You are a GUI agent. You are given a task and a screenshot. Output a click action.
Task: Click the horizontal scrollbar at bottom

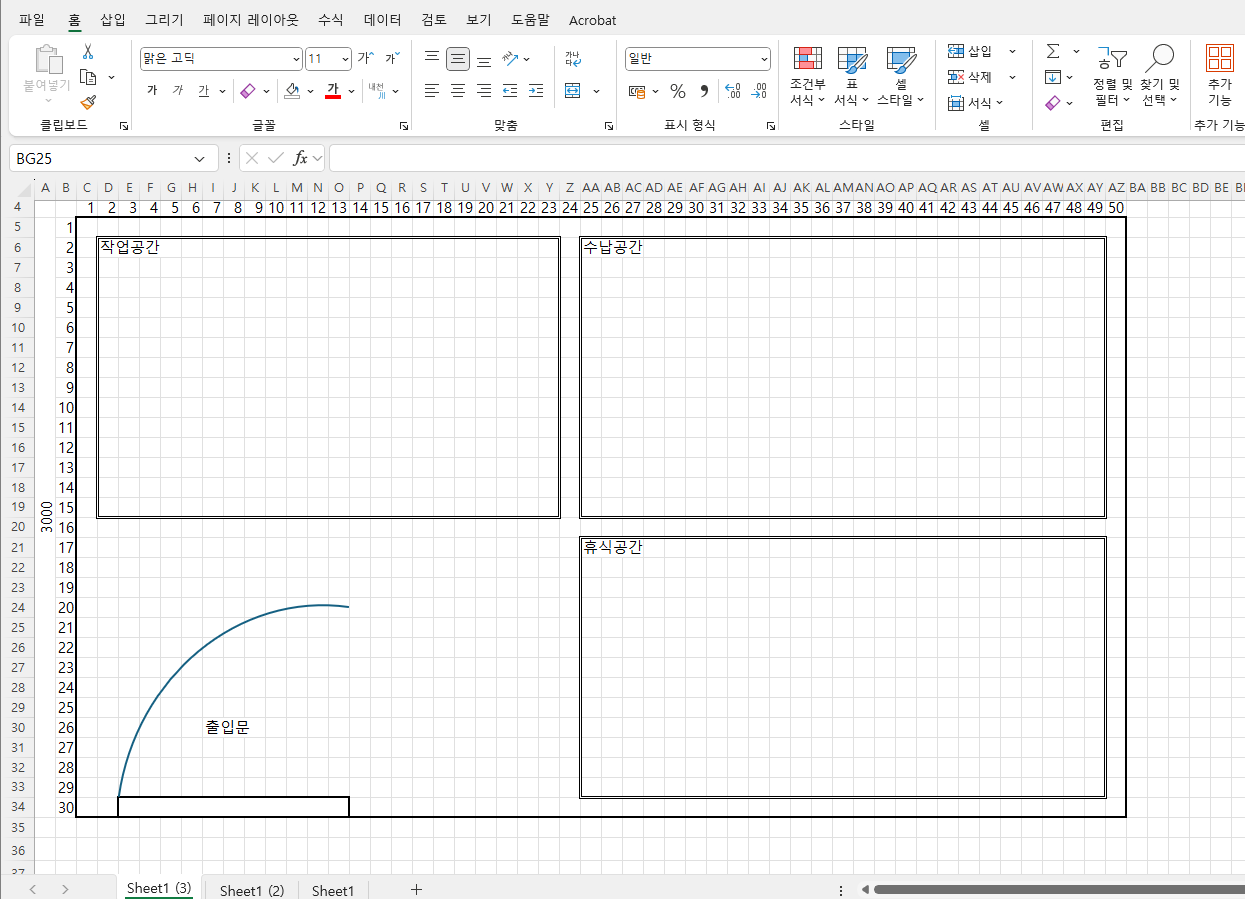coord(1058,889)
